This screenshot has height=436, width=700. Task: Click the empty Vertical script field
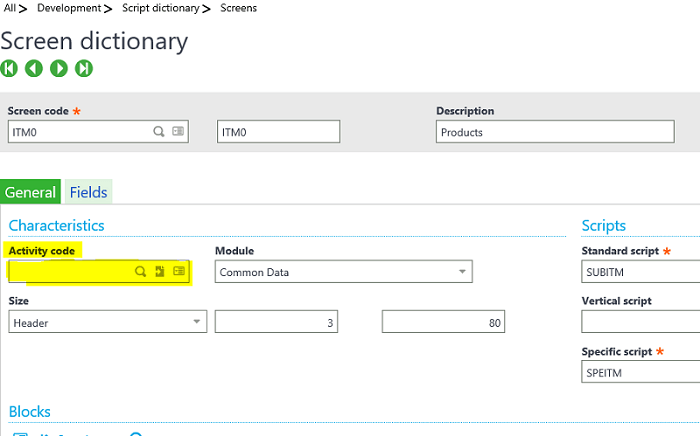[x=640, y=322]
